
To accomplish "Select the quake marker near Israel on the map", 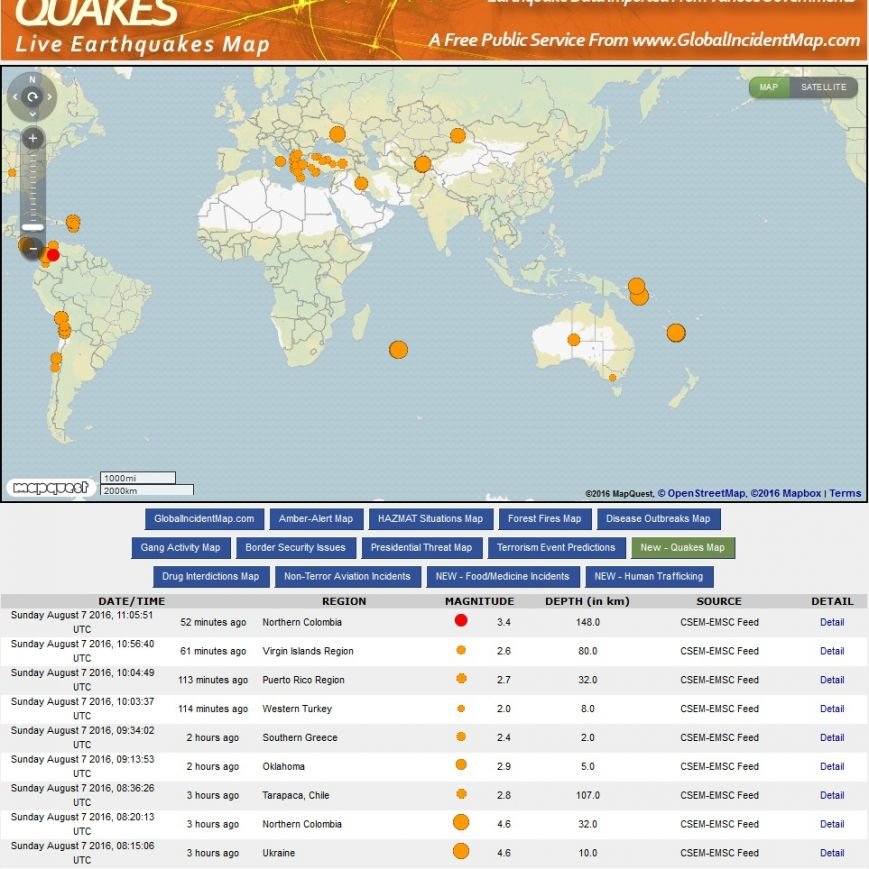I will tap(361, 183).
